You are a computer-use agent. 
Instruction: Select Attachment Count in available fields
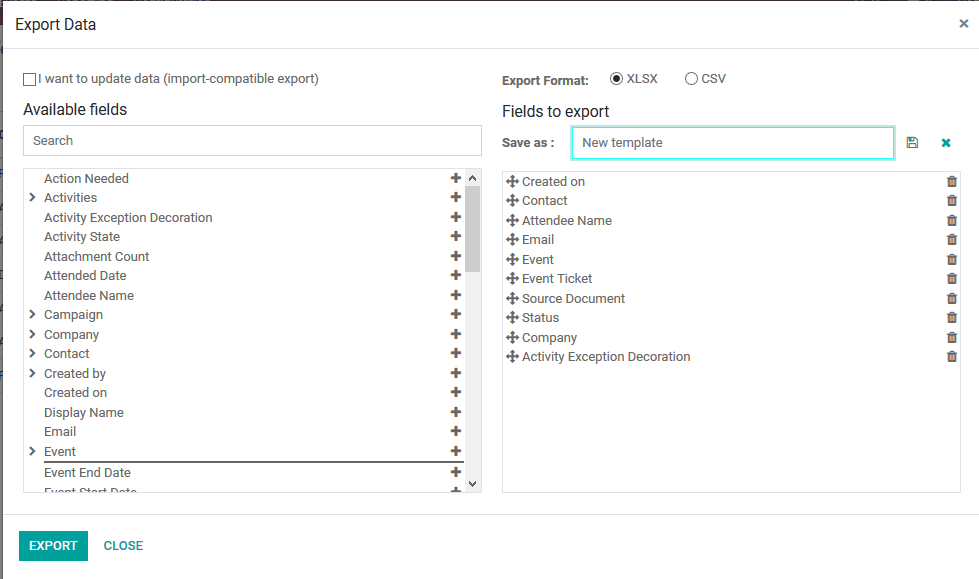(96, 257)
